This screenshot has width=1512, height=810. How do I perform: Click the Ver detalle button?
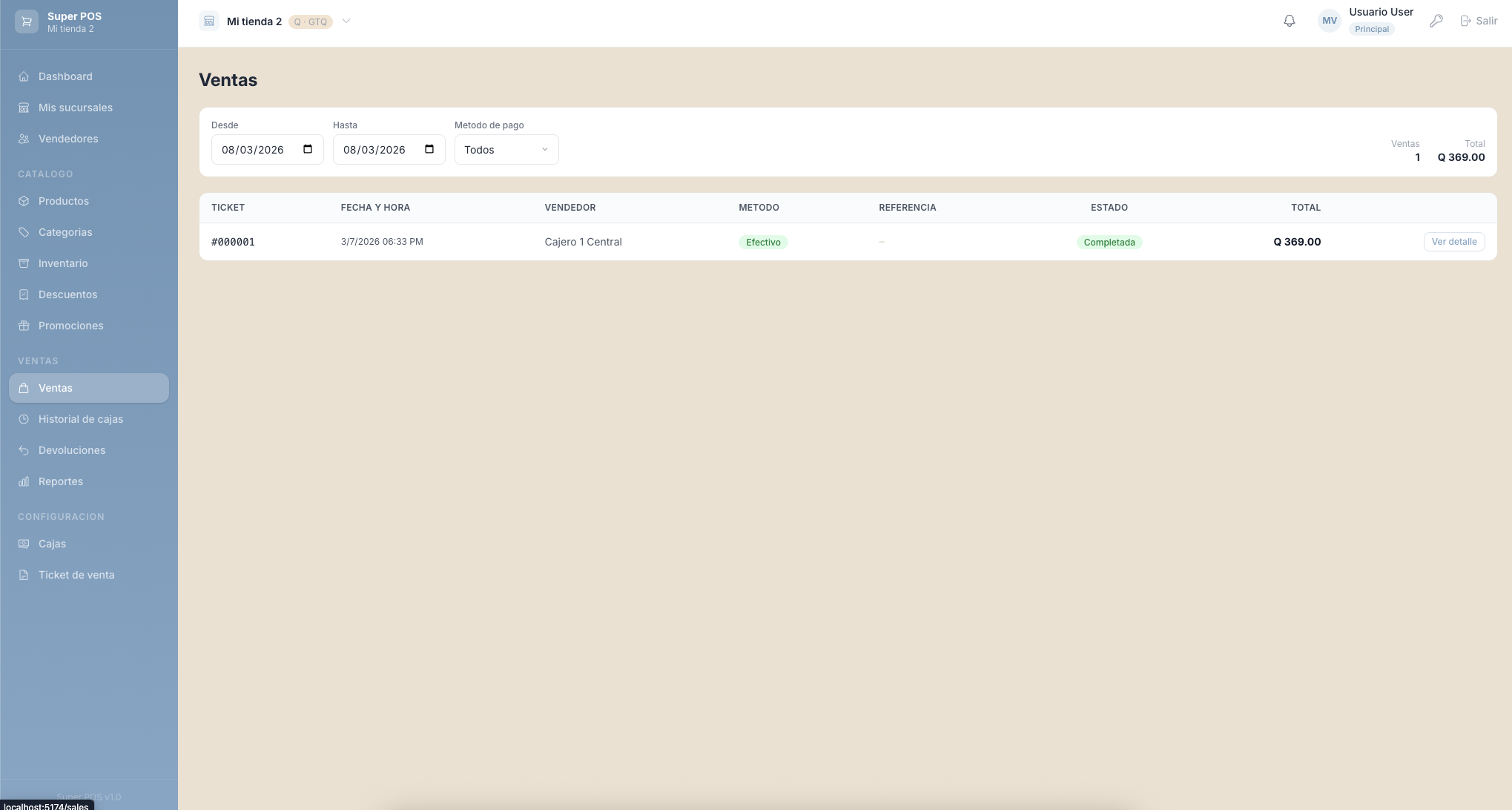[x=1453, y=242]
